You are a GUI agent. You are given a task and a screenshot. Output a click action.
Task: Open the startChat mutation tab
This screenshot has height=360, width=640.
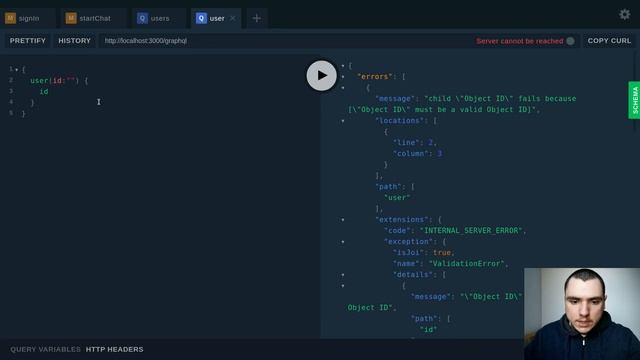coord(95,18)
